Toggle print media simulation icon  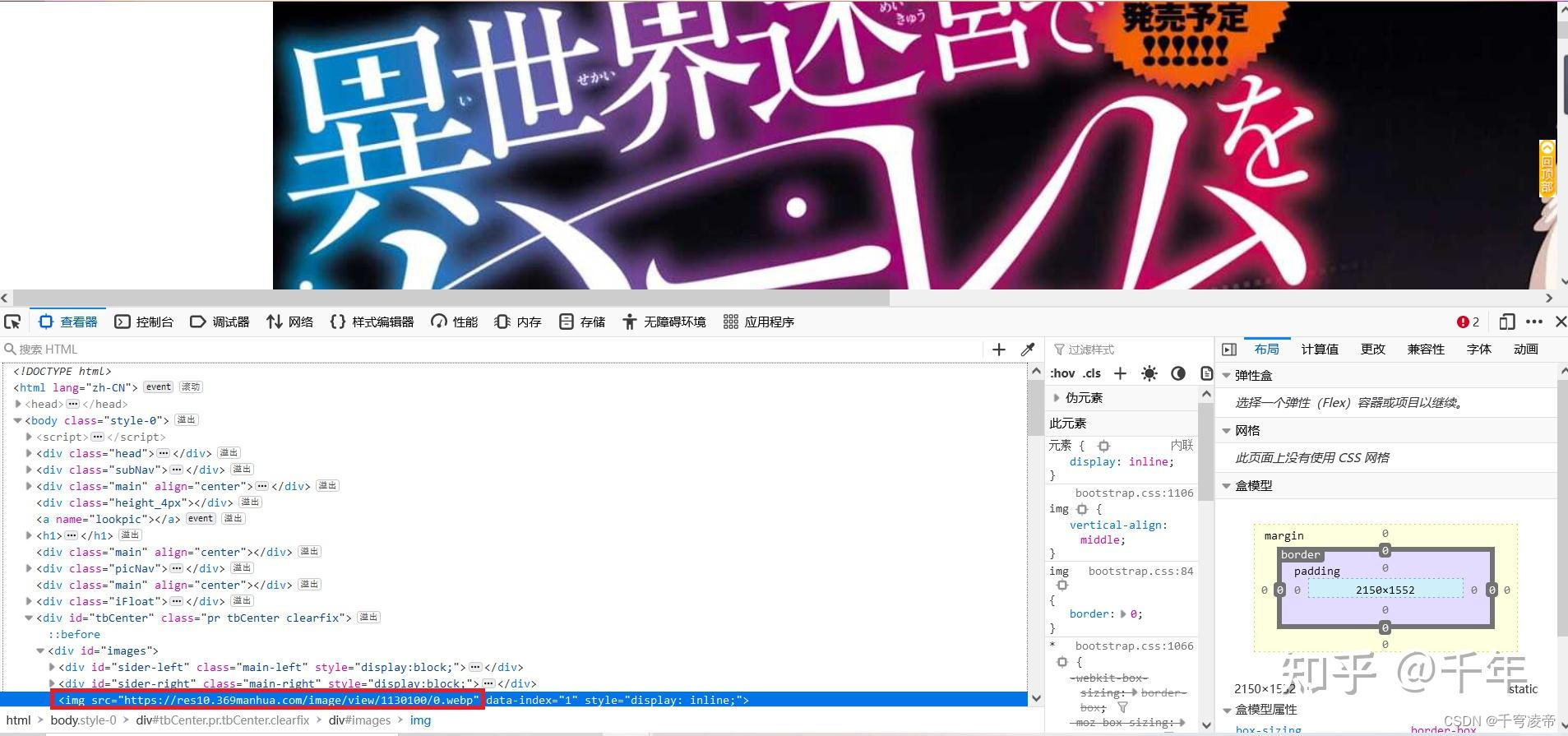1206,373
